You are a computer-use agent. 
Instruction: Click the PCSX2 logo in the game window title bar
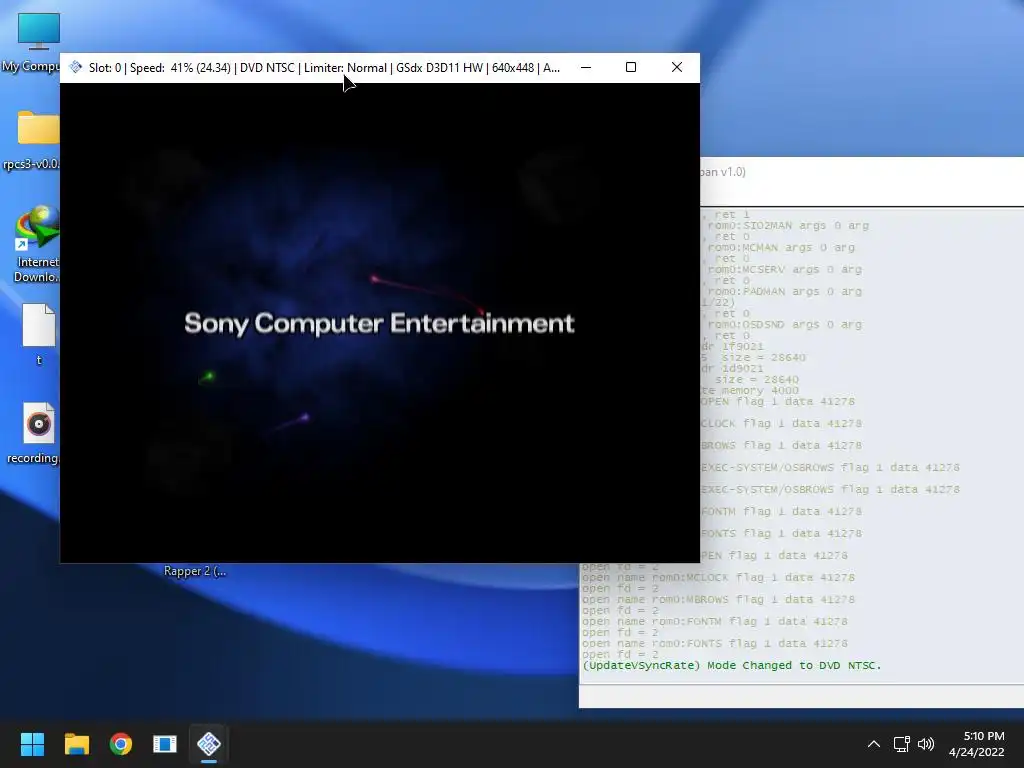click(76, 67)
